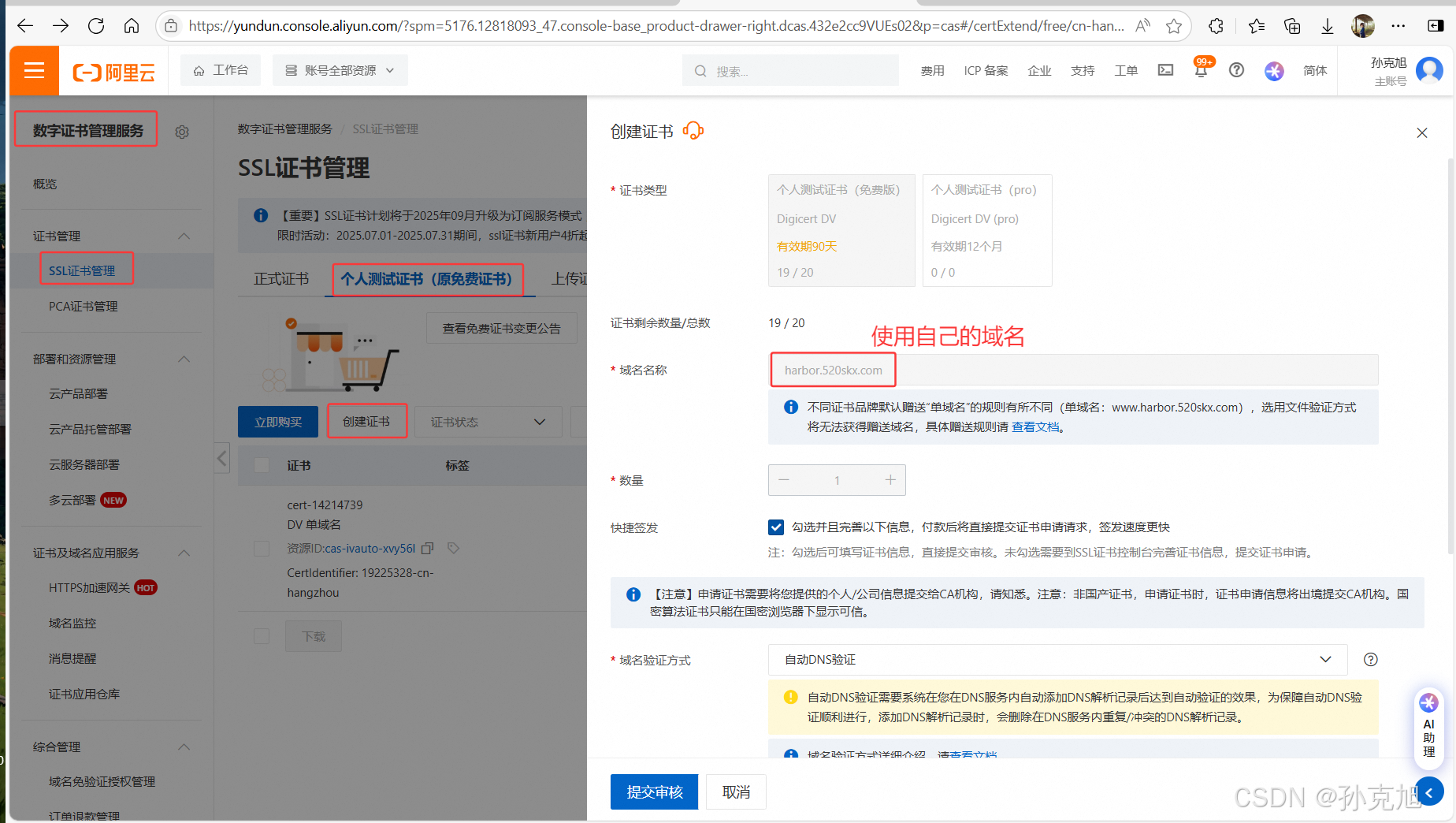Select checkbox for cert-14214739 row
Viewport: 1456px width, 823px height.
point(262,548)
